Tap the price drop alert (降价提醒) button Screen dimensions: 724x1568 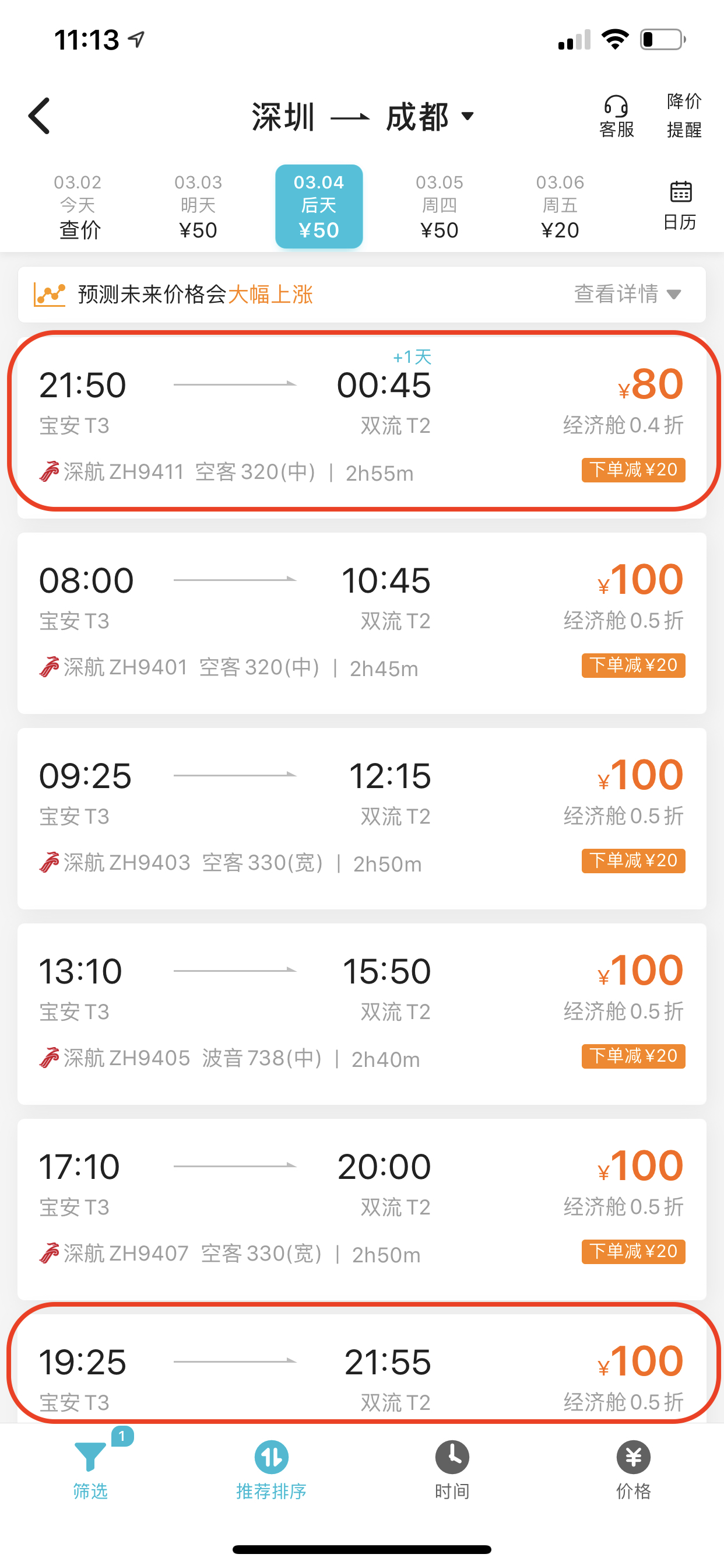click(x=684, y=115)
